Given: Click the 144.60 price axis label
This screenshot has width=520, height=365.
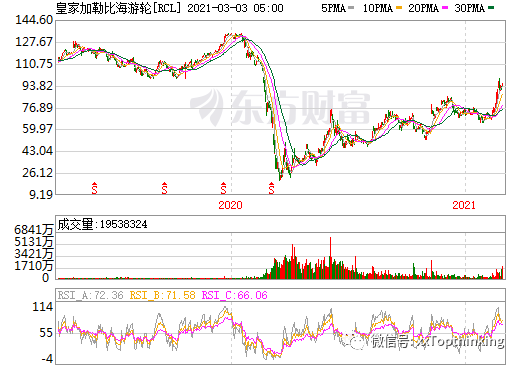Looking at the screenshot, I should click(x=34, y=20).
